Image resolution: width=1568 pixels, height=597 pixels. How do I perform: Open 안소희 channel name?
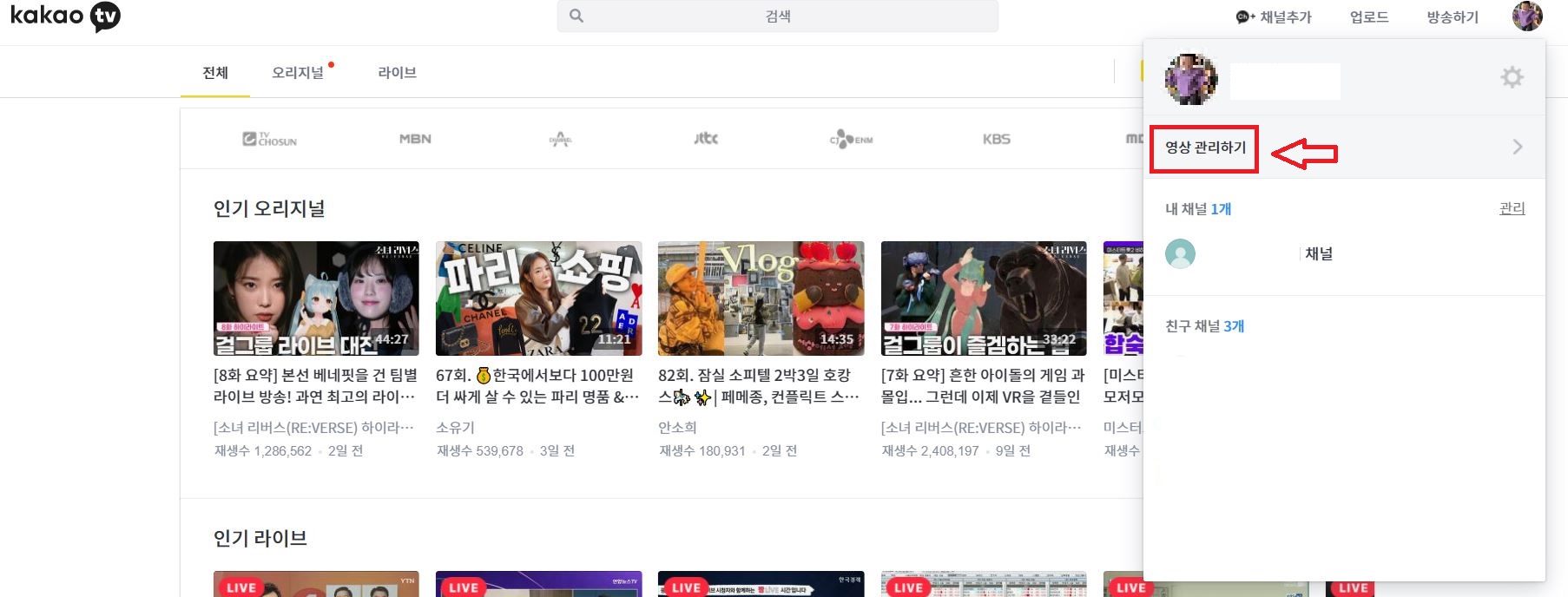click(677, 428)
